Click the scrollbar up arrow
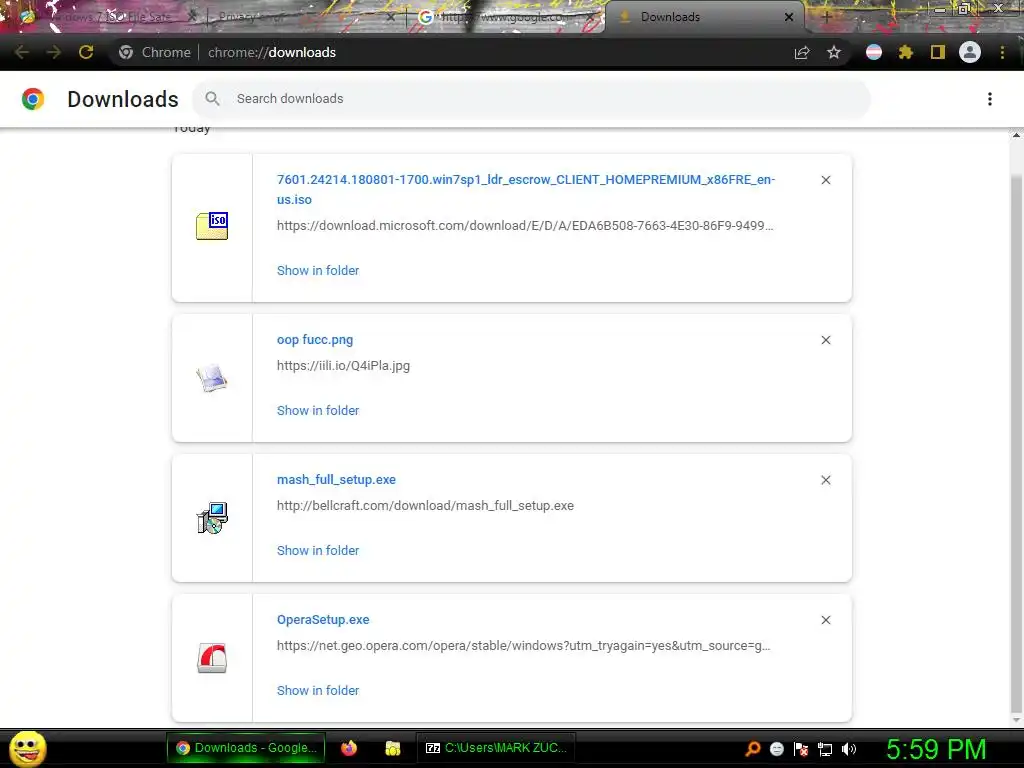This screenshot has width=1024, height=768. click(x=1016, y=135)
